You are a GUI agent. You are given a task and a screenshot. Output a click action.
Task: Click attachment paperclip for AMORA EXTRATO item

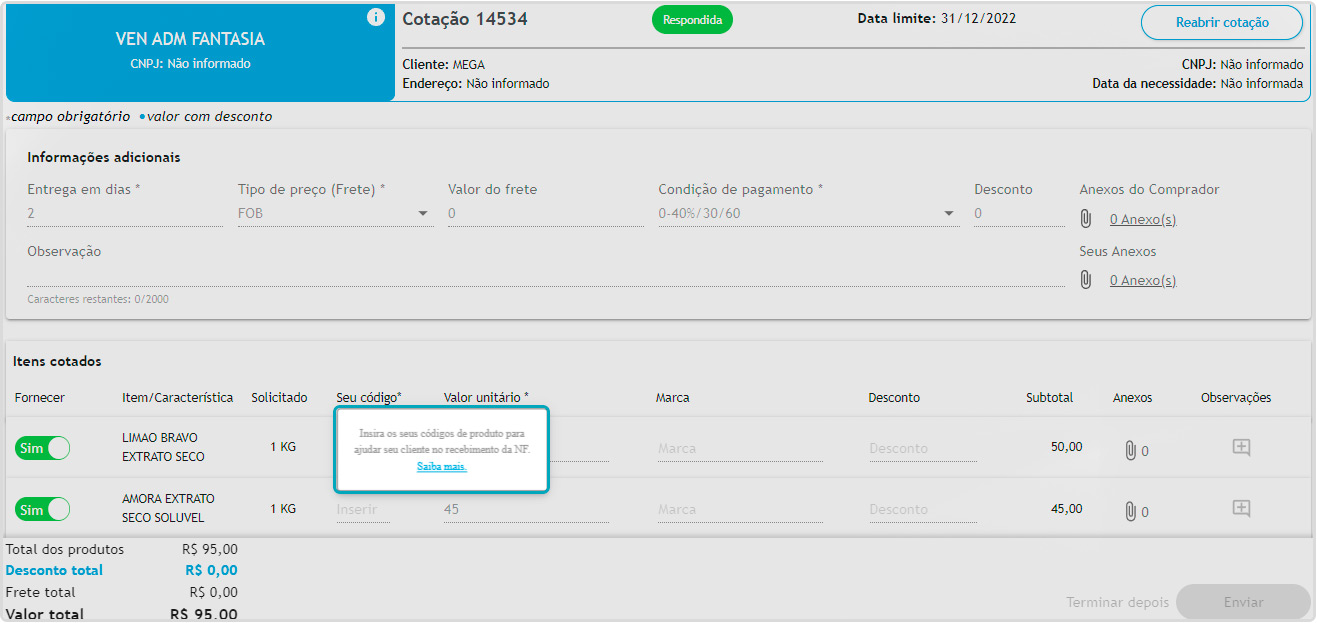pos(1130,511)
